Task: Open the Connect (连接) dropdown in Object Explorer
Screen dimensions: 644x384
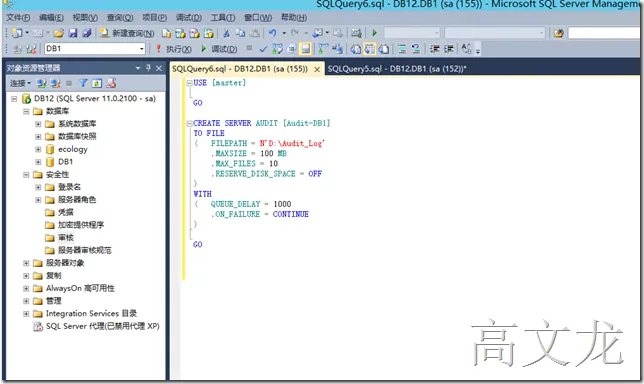Action: pyautogui.click(x=20, y=83)
